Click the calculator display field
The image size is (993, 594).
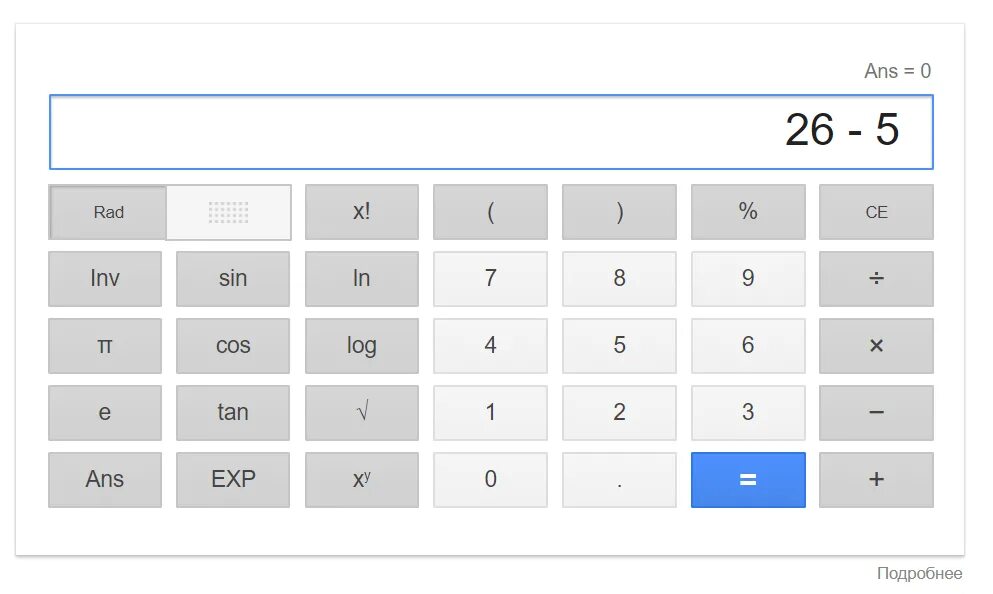[490, 132]
